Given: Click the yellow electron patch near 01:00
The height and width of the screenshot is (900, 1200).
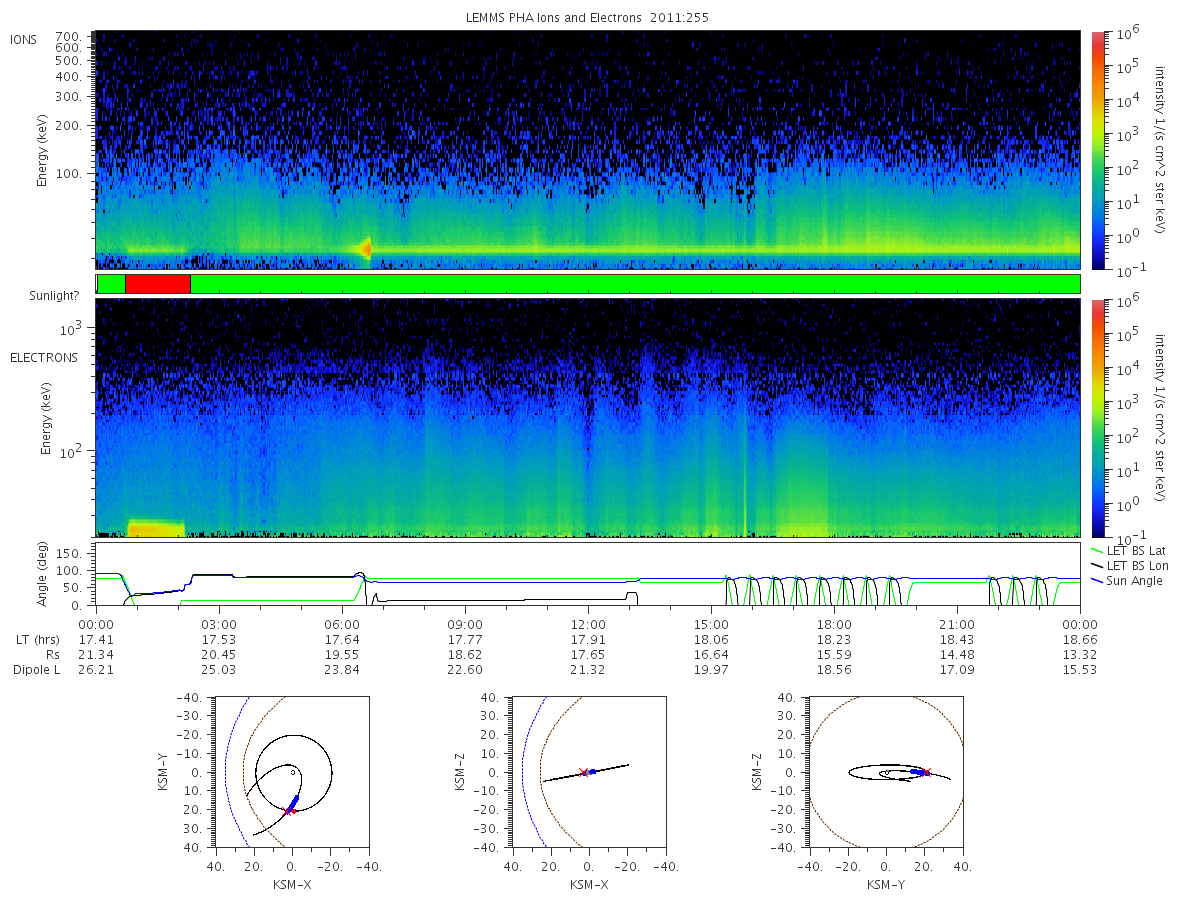Looking at the screenshot, I should coord(156,528).
